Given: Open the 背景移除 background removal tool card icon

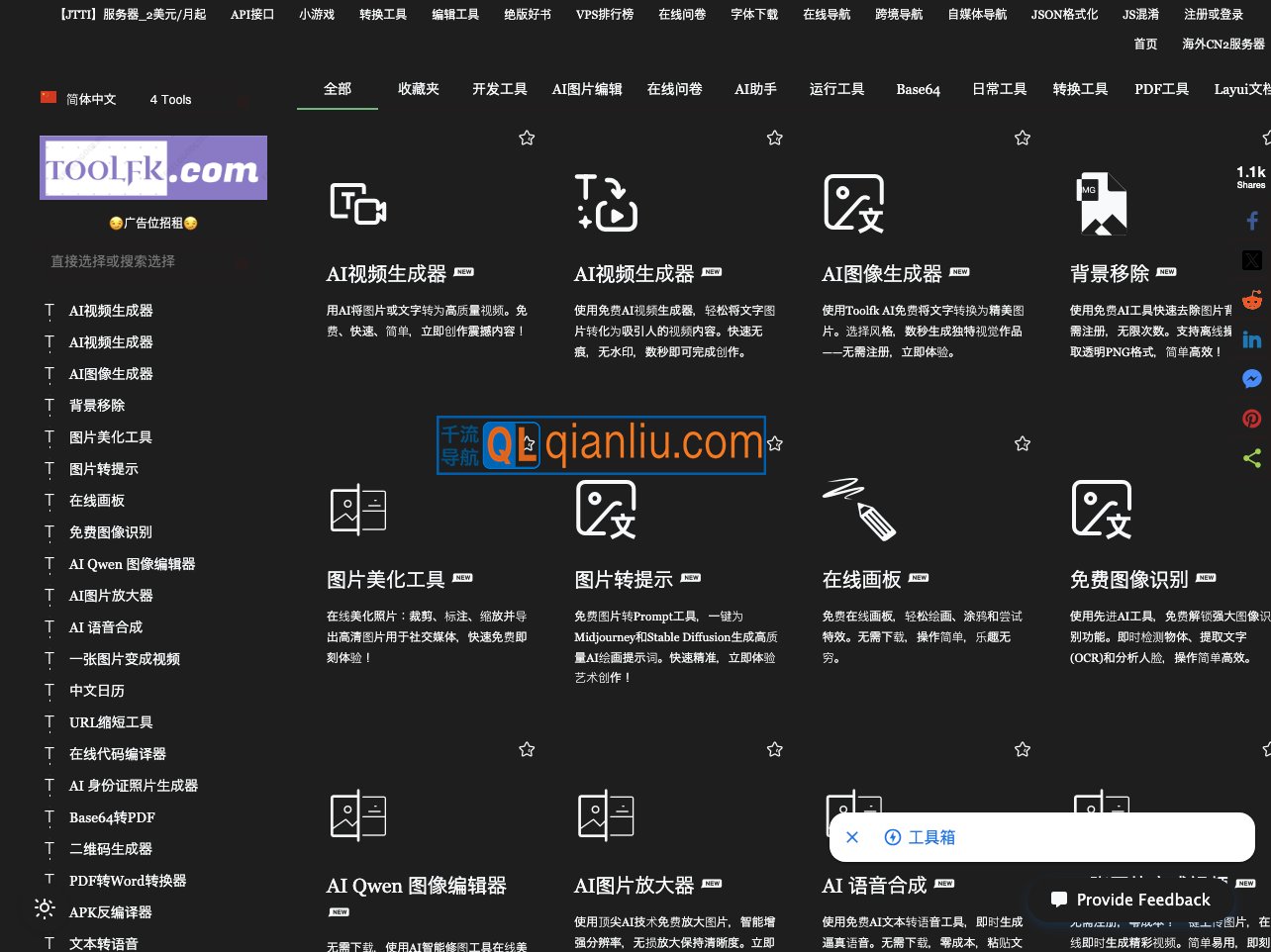Looking at the screenshot, I should click(1102, 203).
